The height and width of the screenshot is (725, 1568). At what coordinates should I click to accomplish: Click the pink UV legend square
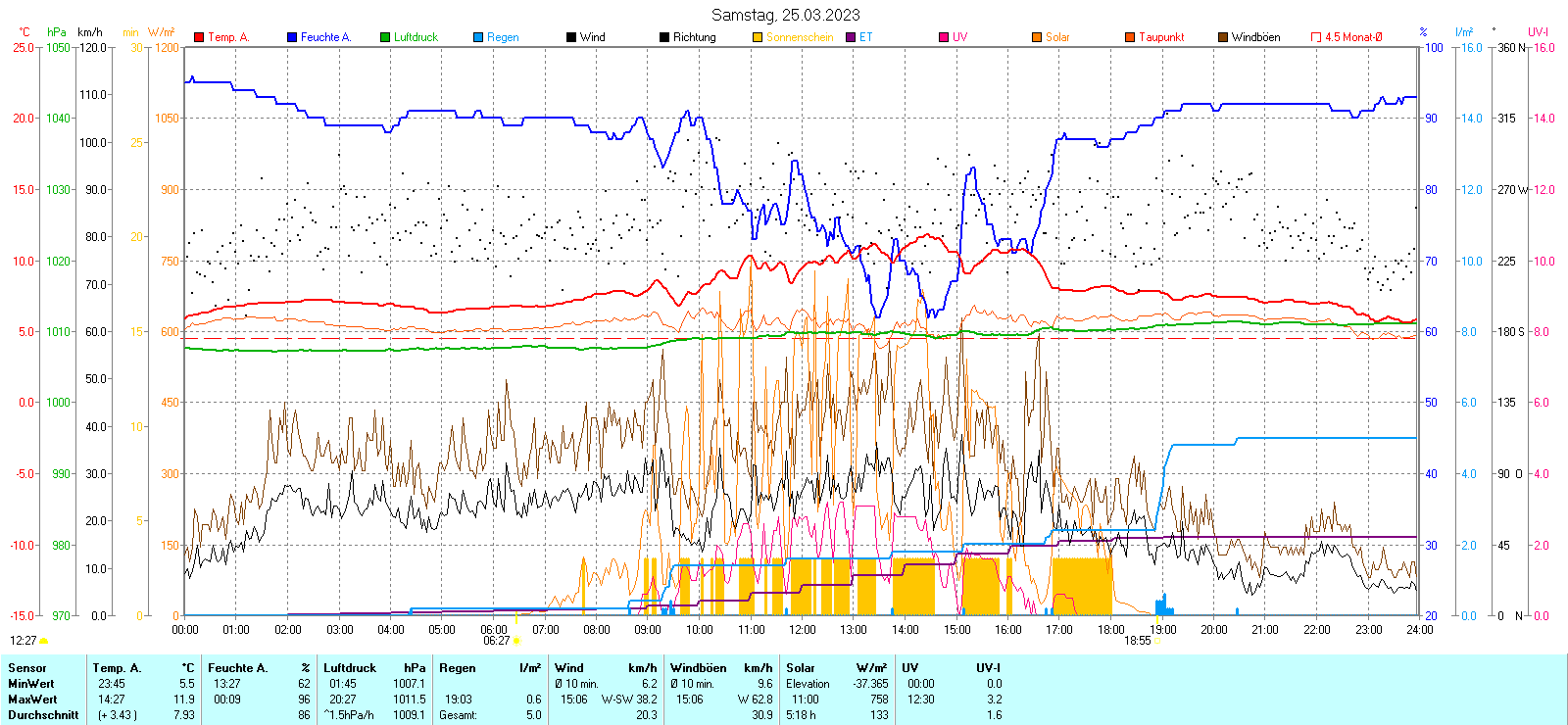(x=944, y=37)
